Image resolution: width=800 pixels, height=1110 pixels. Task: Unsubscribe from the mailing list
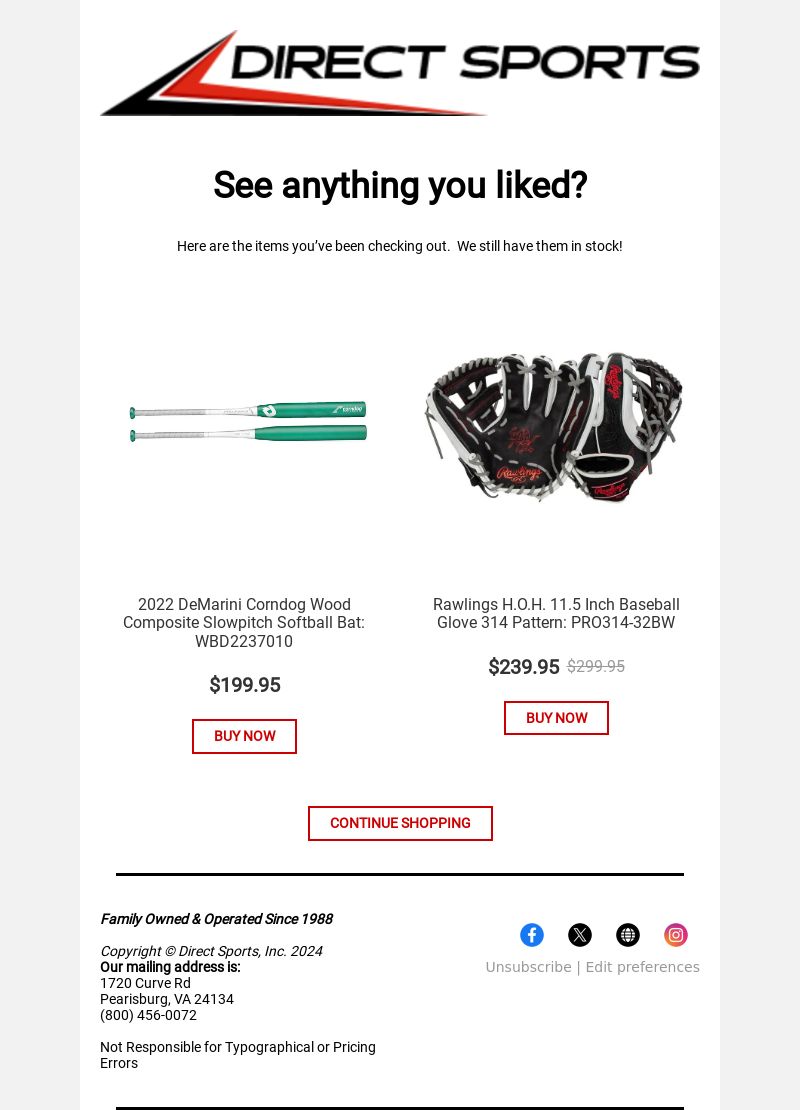click(528, 967)
